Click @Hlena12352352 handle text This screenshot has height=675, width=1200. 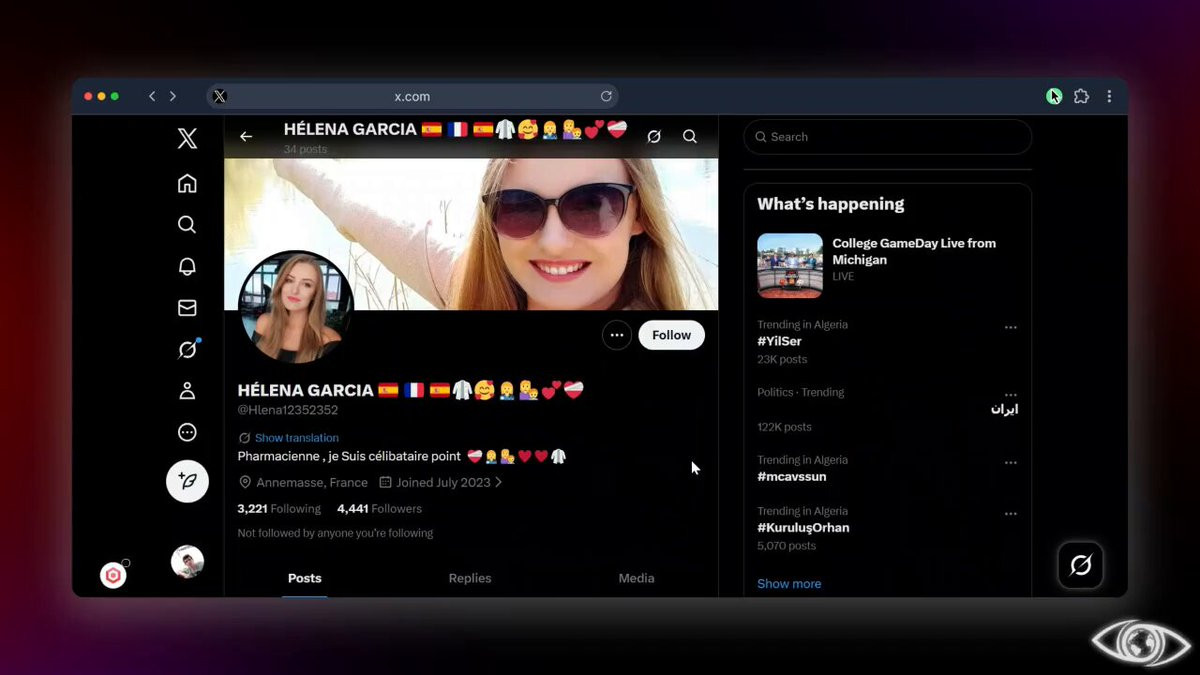(288, 410)
